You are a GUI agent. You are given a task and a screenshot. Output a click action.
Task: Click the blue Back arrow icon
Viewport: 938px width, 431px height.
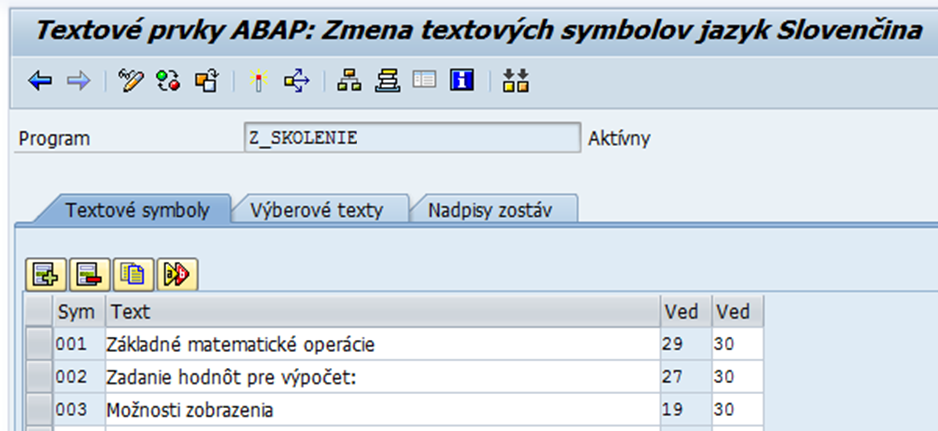tap(40, 80)
